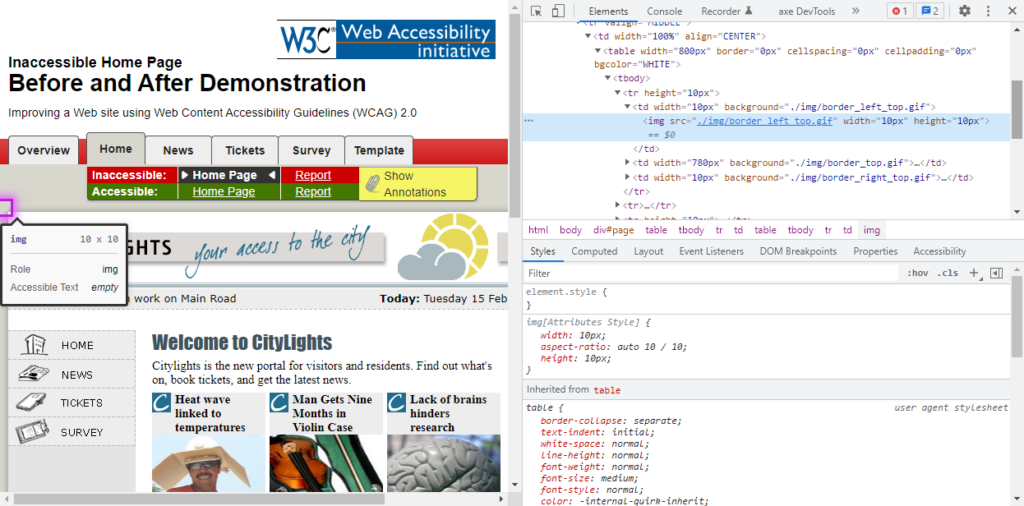Viewport: 1024px width, 506px height.
Task: Open the Event Listeners tab
Action: coord(711,251)
